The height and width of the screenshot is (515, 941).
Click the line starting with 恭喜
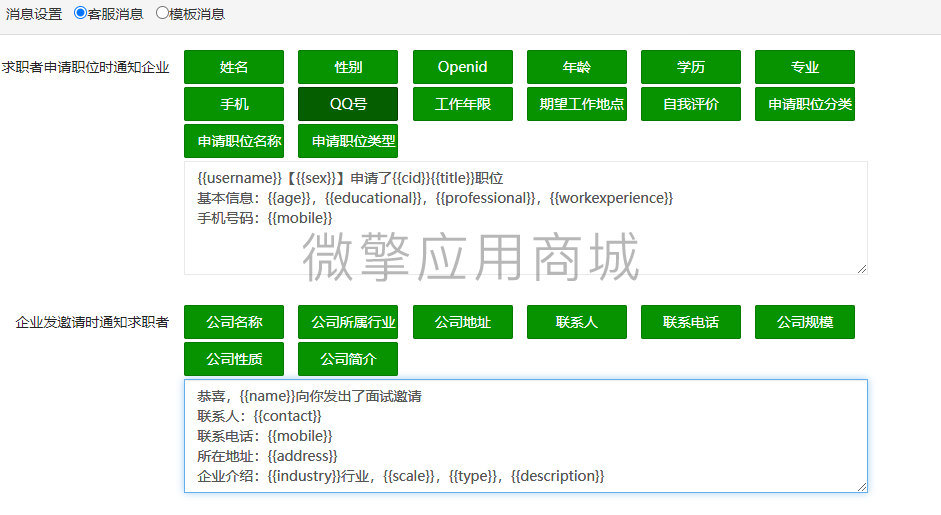[309, 396]
